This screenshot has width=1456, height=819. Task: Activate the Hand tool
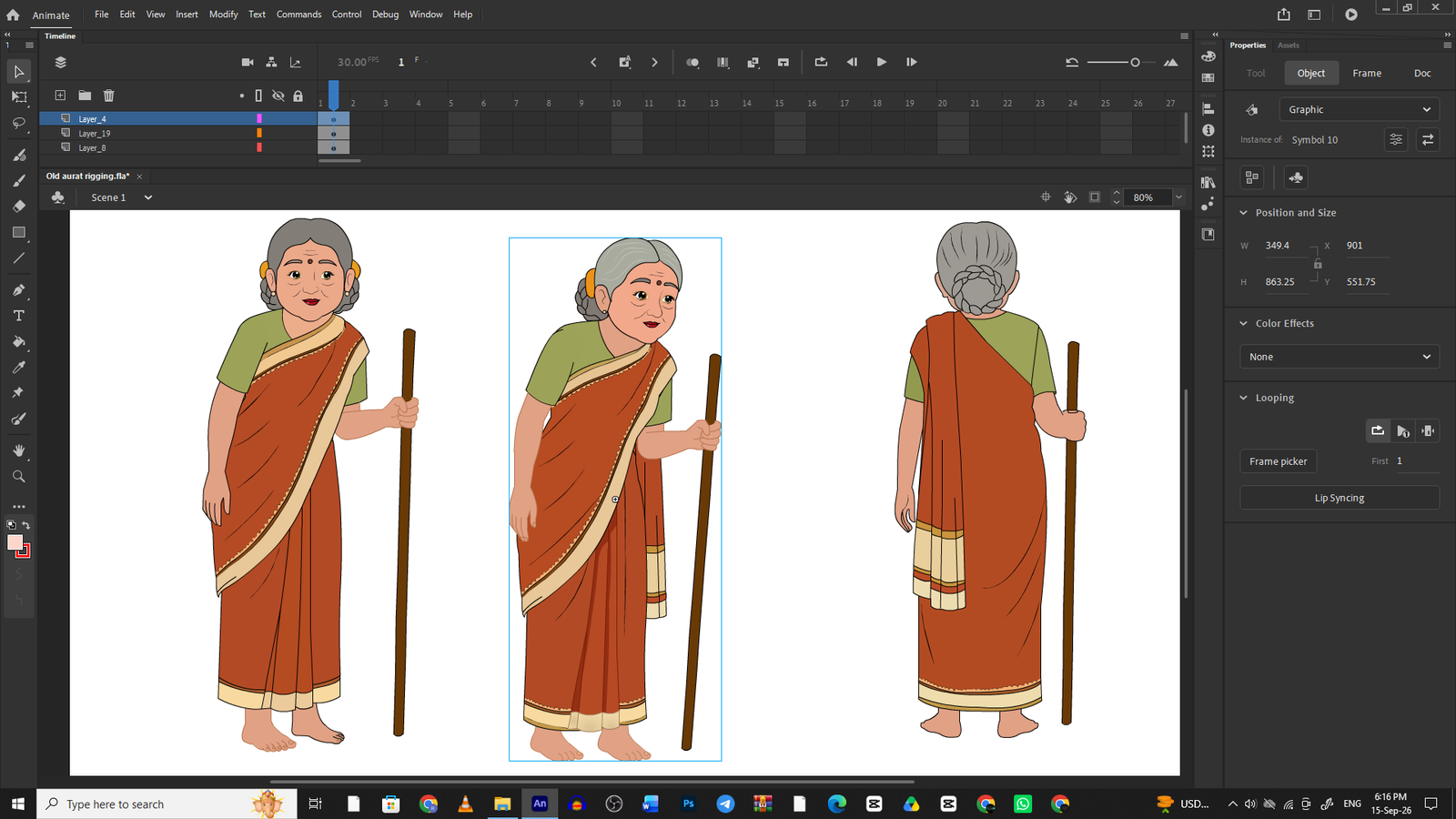point(19,450)
